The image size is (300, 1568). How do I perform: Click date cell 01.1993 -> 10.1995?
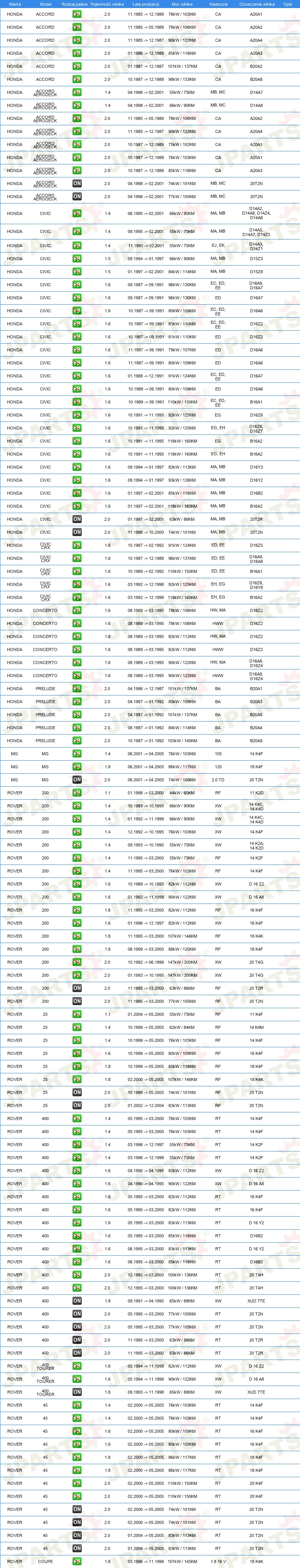(145, 975)
